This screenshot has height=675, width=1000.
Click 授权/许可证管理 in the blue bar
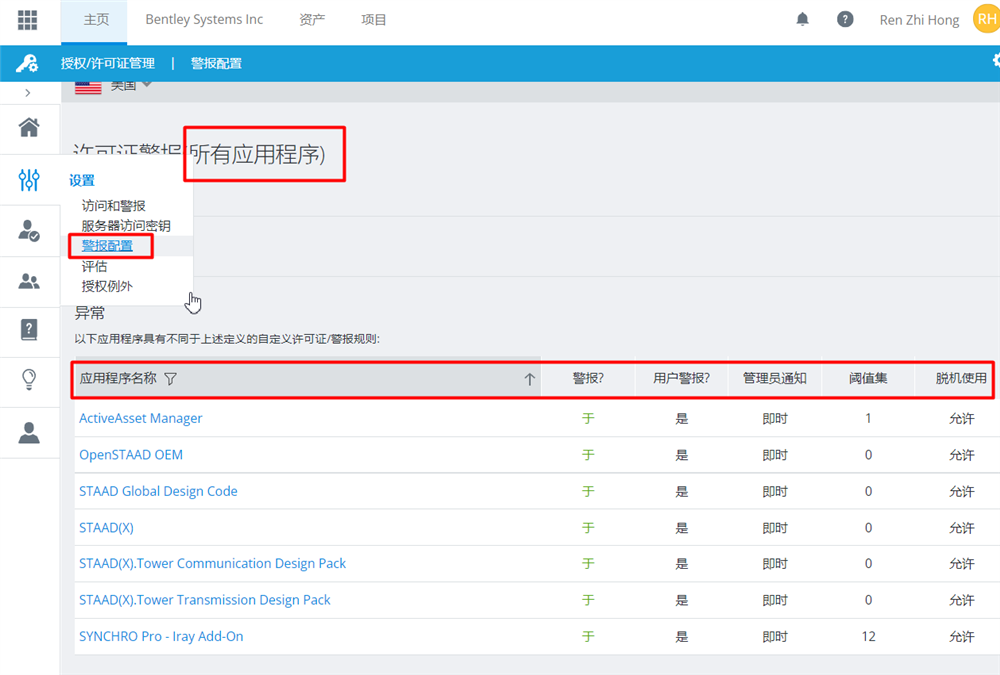[108, 63]
